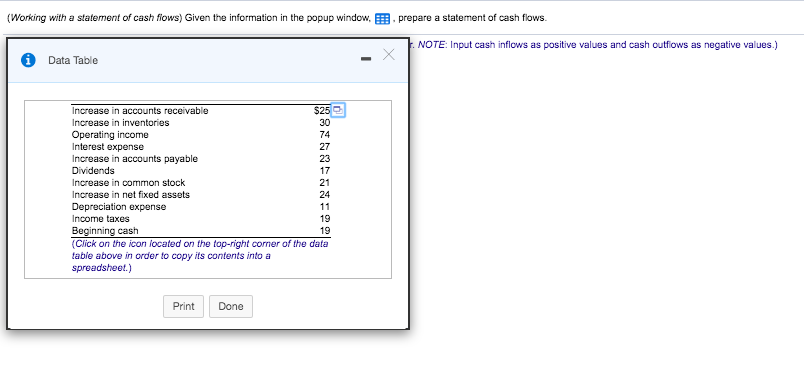
Task: Click the $25 accounts receivable value
Action: 322,111
